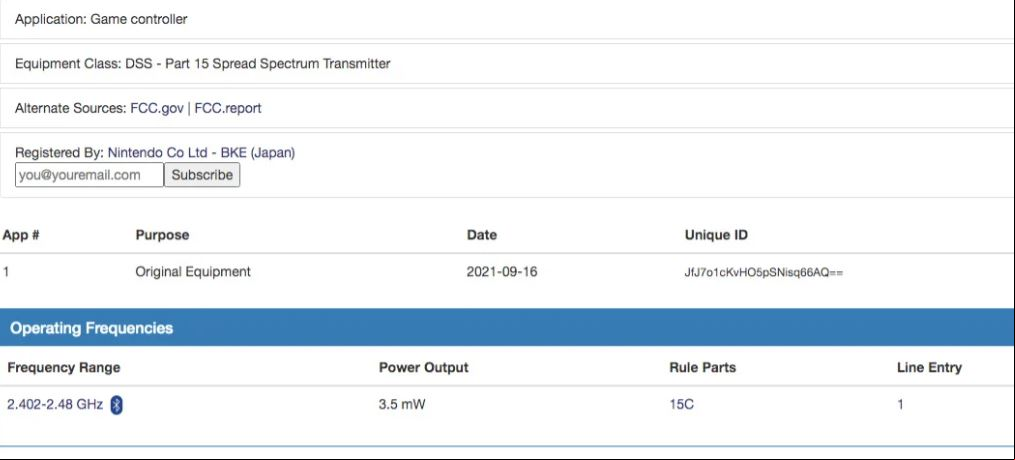Select the Unique ID value JfJ7o1cKvHO5pSNisq66AQ==
Image resolution: width=1015 pixels, height=460 pixels.
[x=764, y=272]
